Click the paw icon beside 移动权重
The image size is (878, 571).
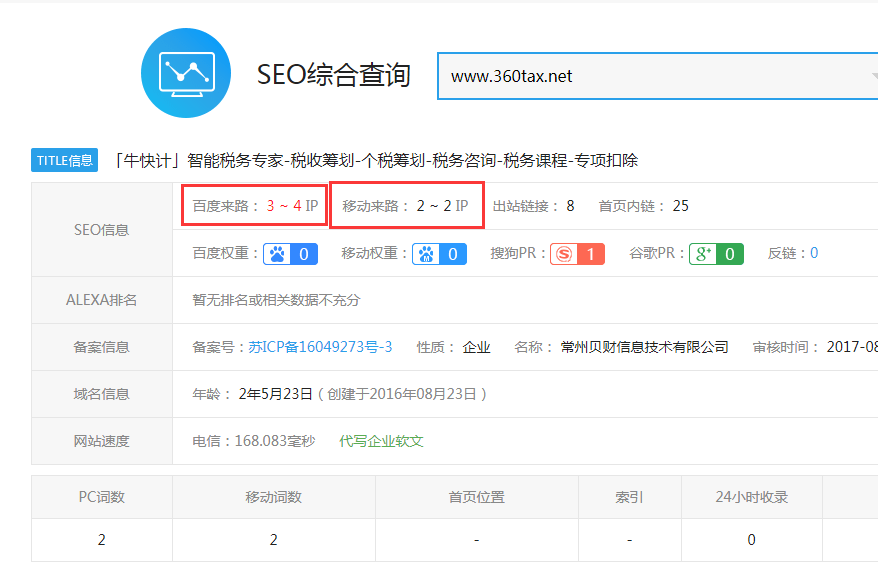coord(426,254)
